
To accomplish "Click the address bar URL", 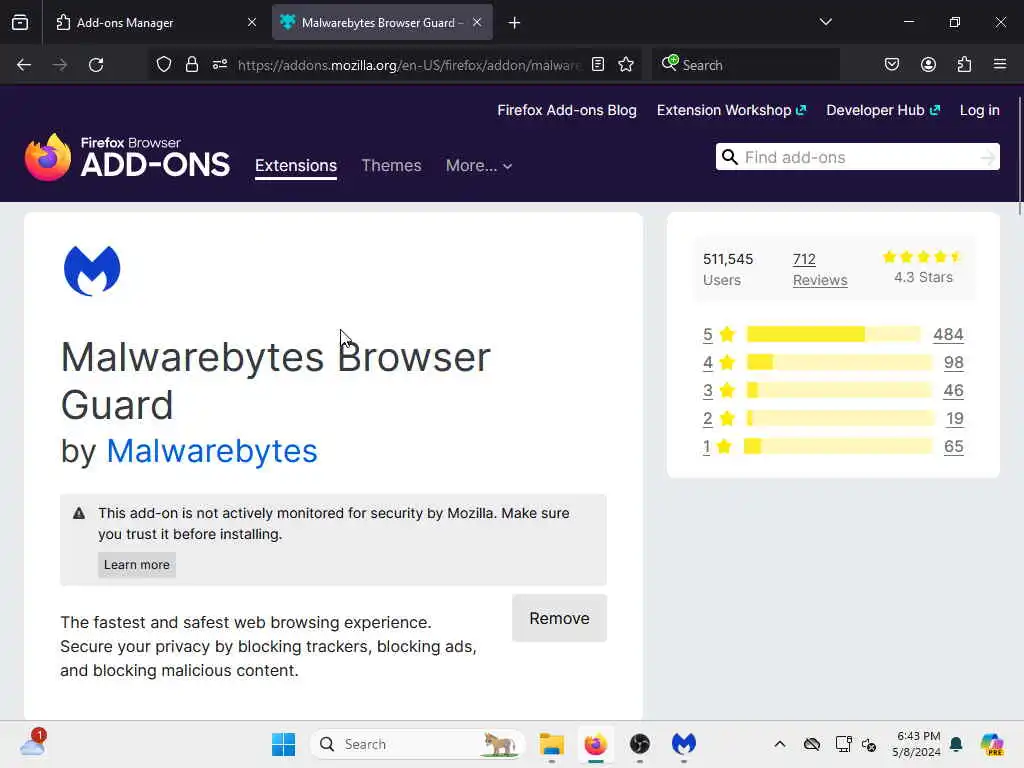I will pyautogui.click(x=409, y=65).
